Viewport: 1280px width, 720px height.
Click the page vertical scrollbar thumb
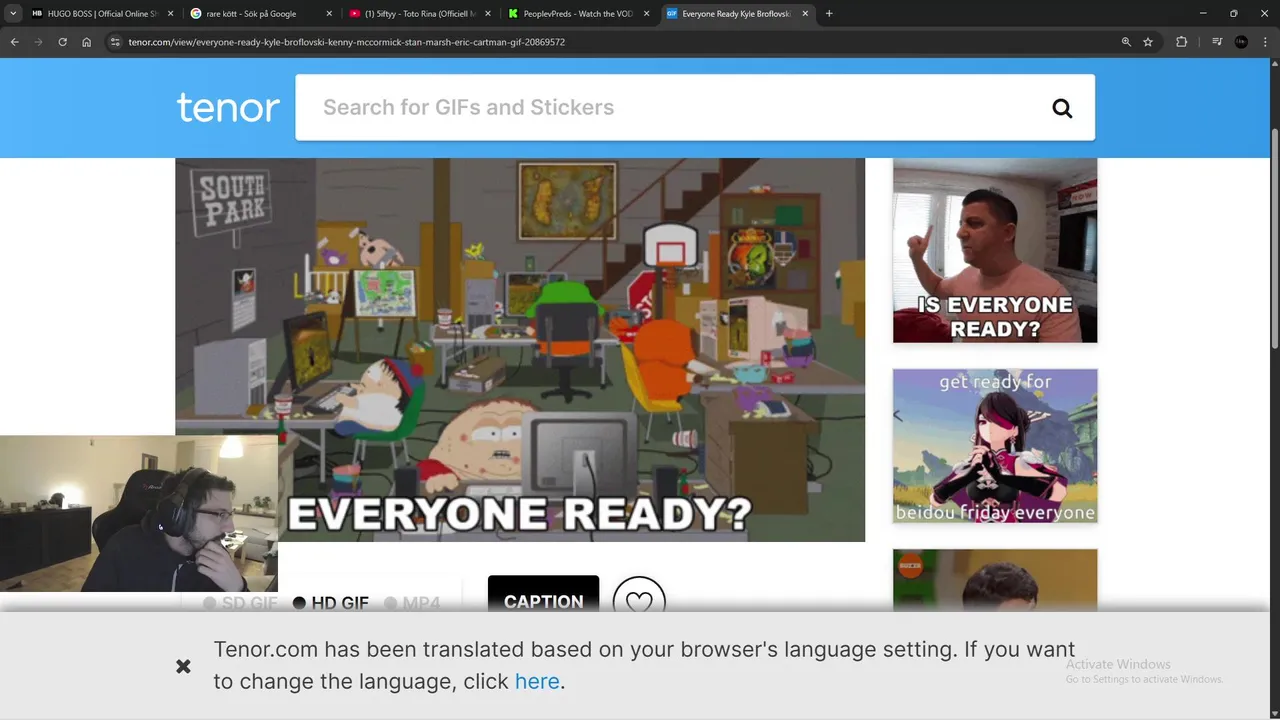[x=1274, y=240]
